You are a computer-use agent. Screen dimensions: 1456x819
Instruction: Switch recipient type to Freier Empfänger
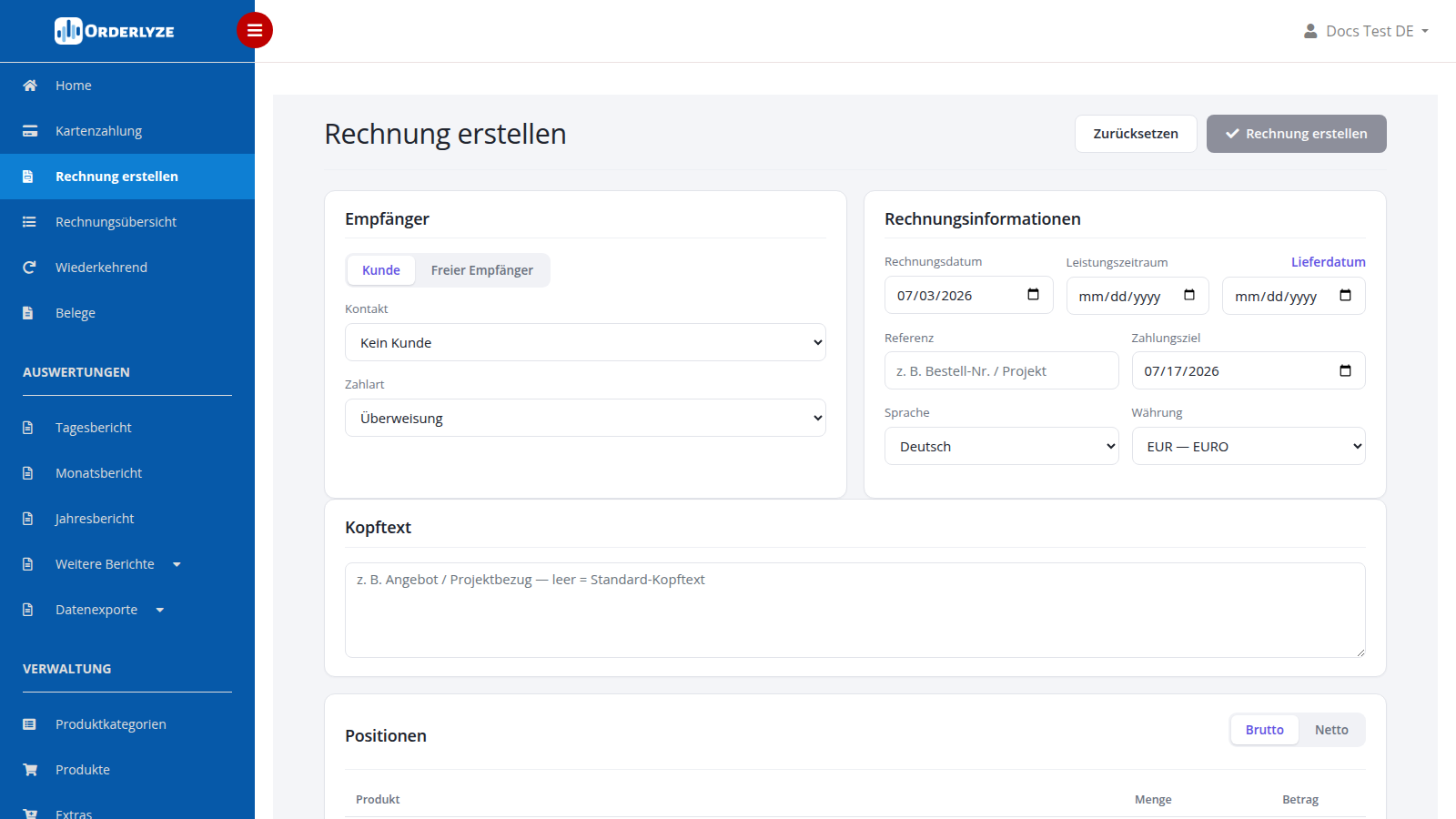point(482,270)
